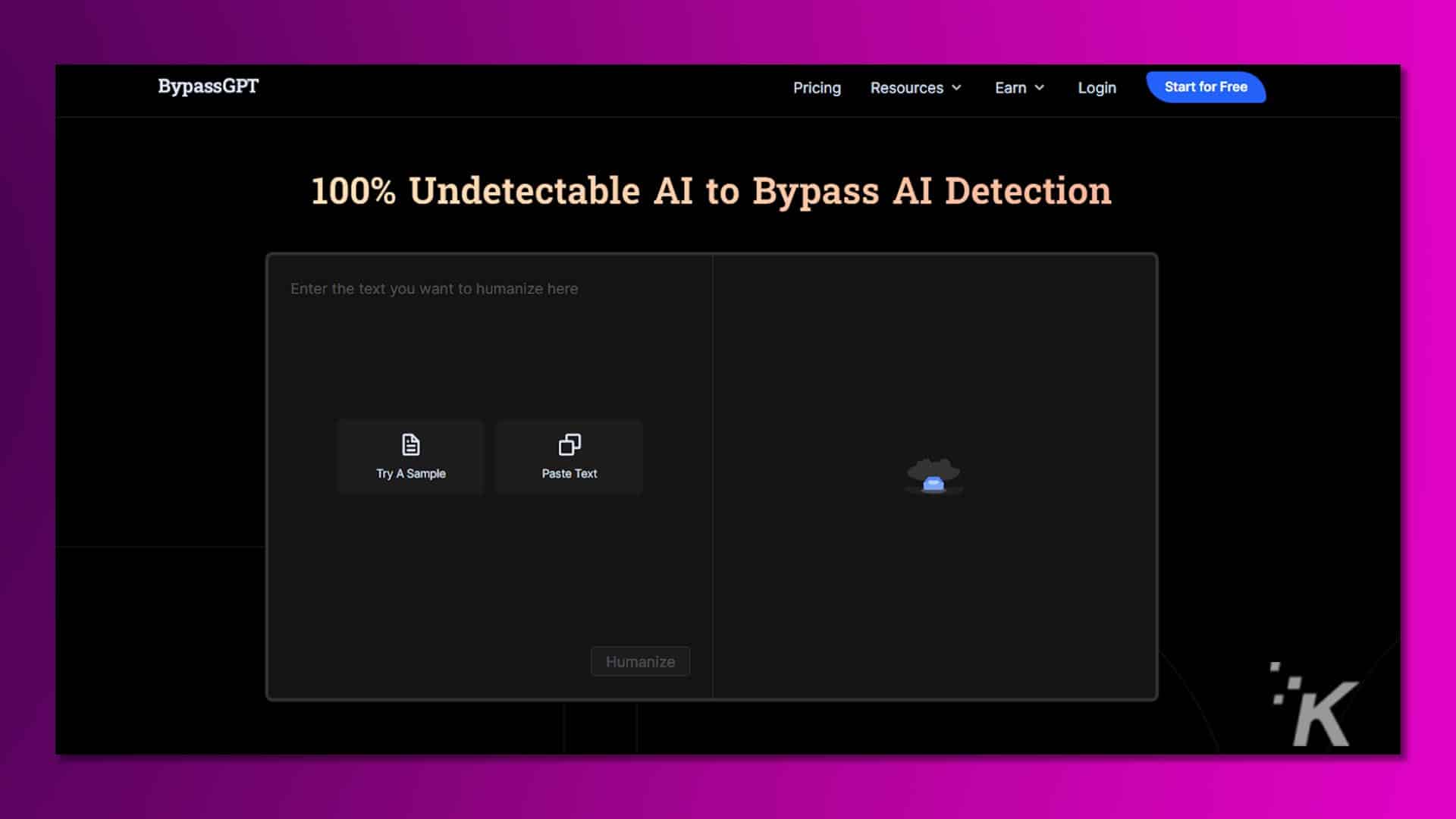1456x819 pixels.
Task: Click the Humanize button
Action: pyautogui.click(x=640, y=661)
